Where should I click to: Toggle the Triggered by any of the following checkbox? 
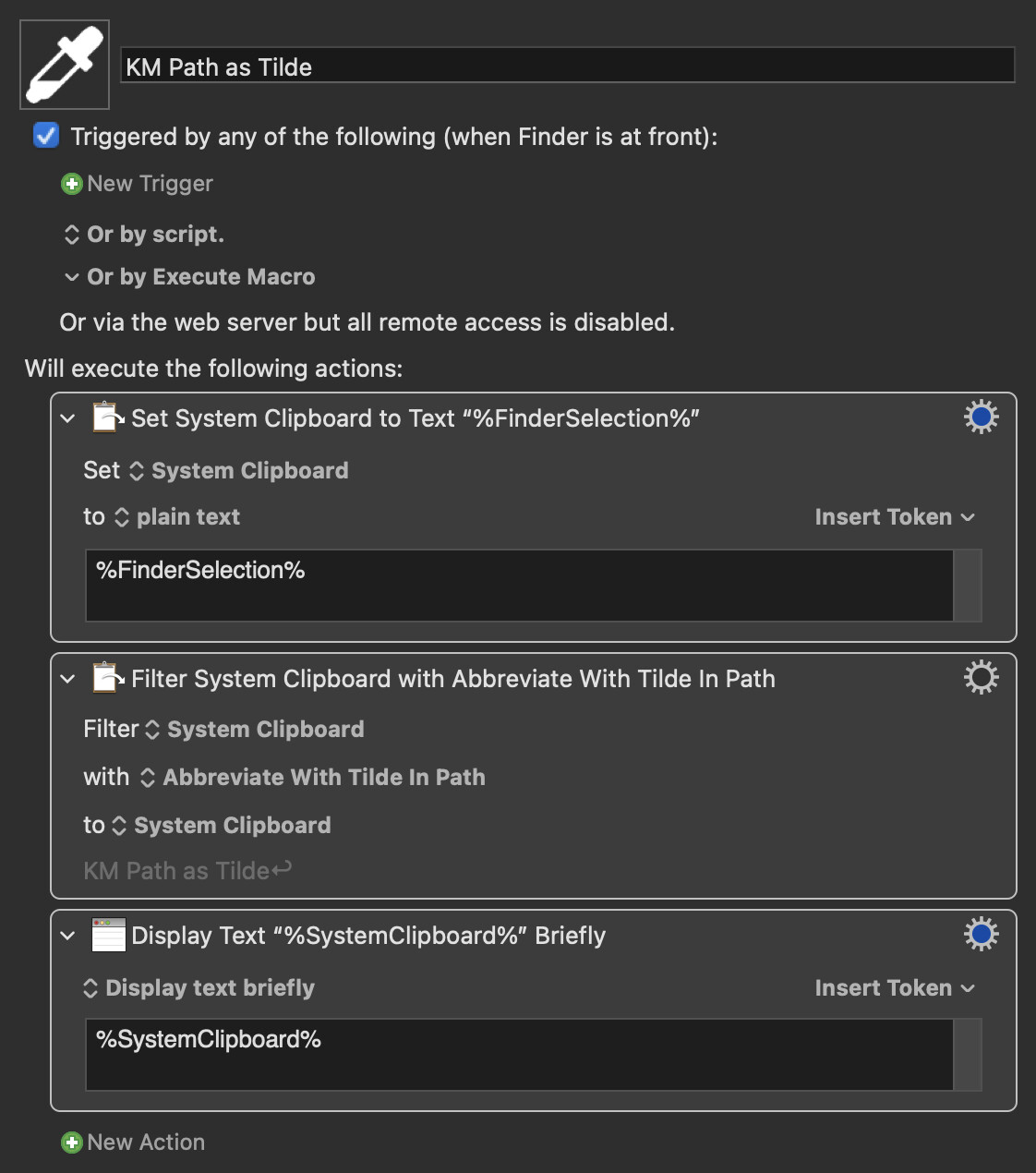pos(46,136)
